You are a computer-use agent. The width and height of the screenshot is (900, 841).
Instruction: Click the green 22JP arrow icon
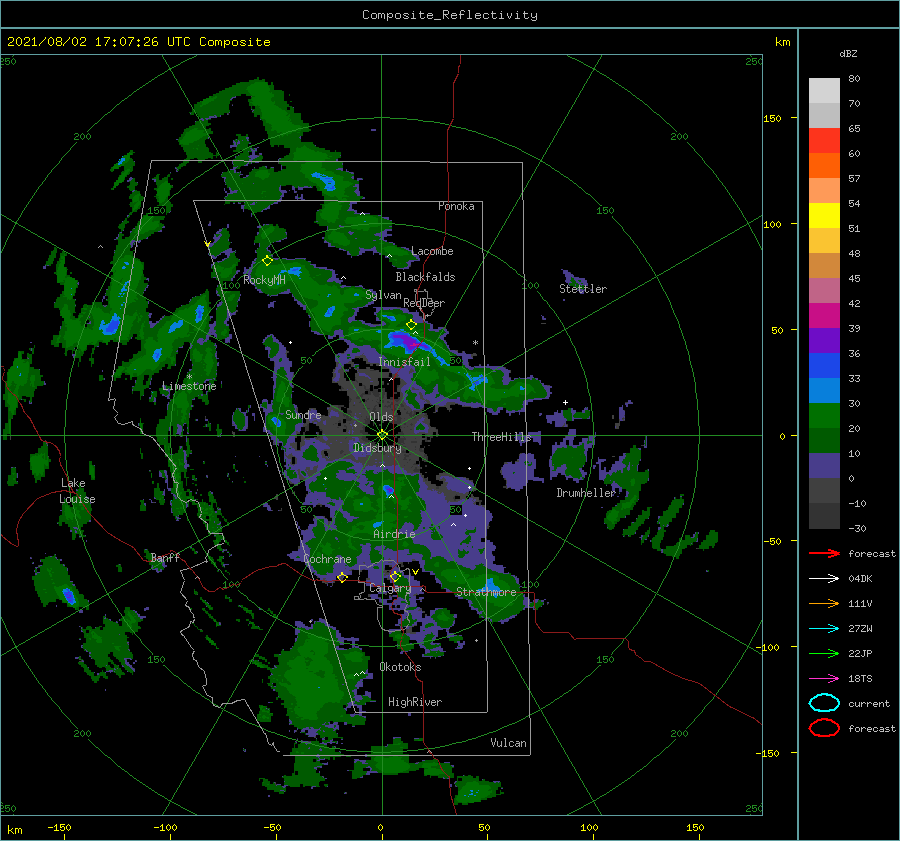click(x=824, y=653)
